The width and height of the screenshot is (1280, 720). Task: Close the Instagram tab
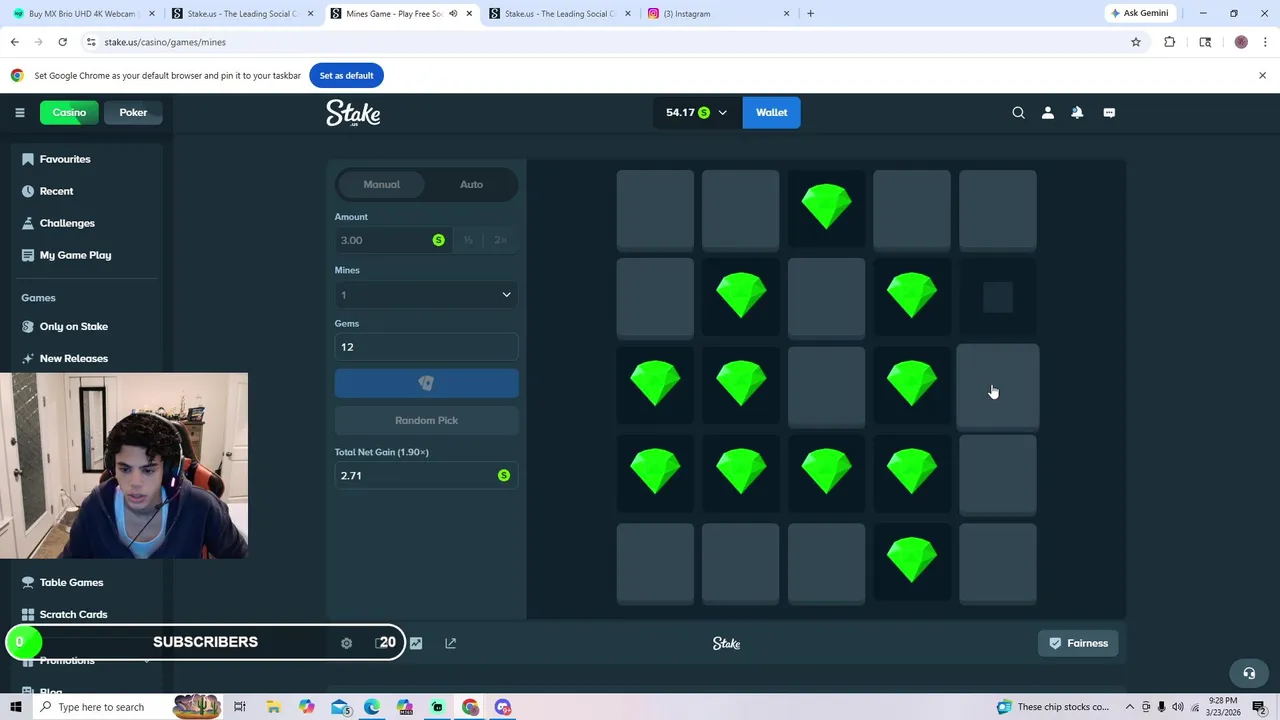click(x=786, y=14)
